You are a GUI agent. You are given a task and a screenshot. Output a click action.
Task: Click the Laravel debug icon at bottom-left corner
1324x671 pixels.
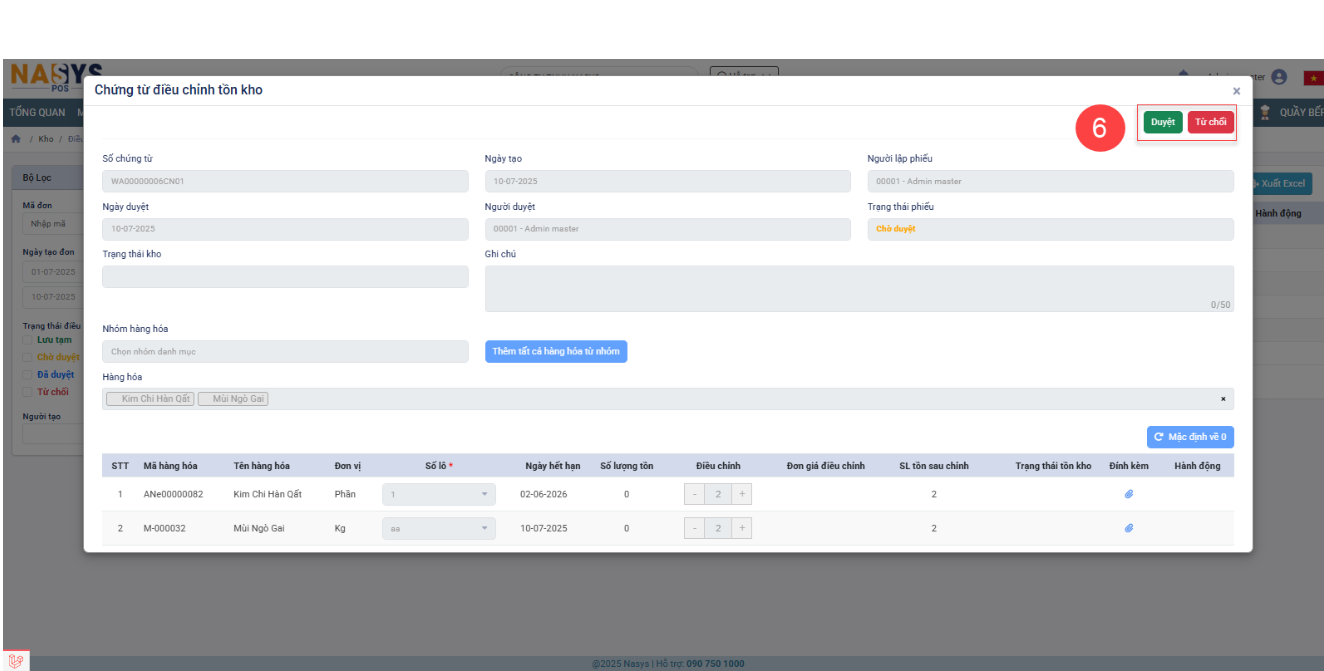tap(15, 660)
